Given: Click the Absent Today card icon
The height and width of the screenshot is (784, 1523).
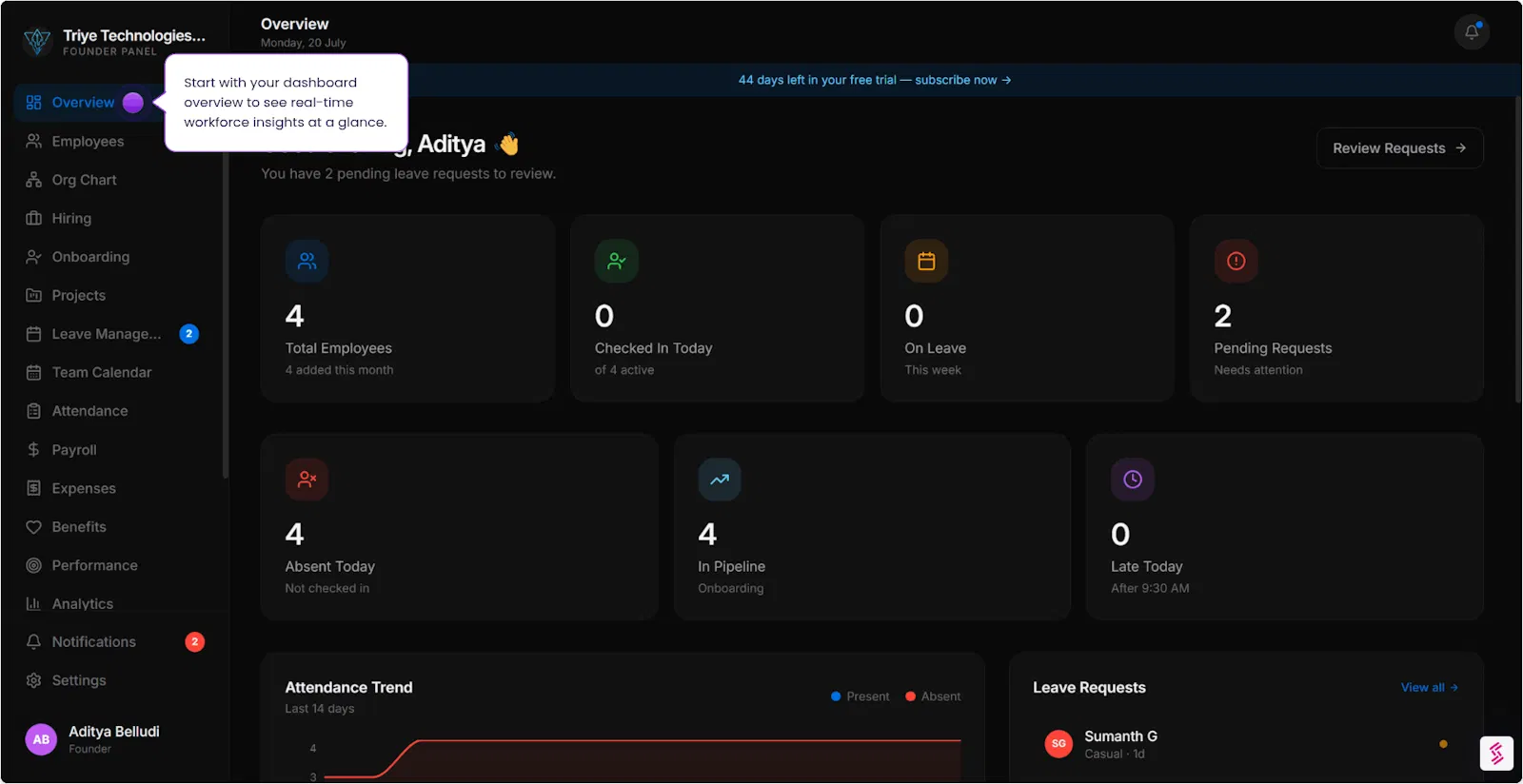Looking at the screenshot, I should point(307,480).
